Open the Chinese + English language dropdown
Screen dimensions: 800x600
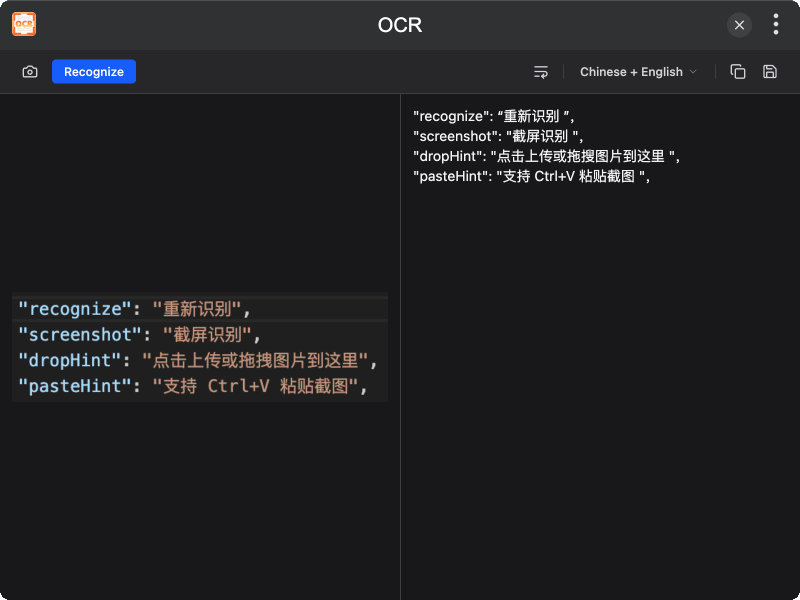pyautogui.click(x=632, y=71)
